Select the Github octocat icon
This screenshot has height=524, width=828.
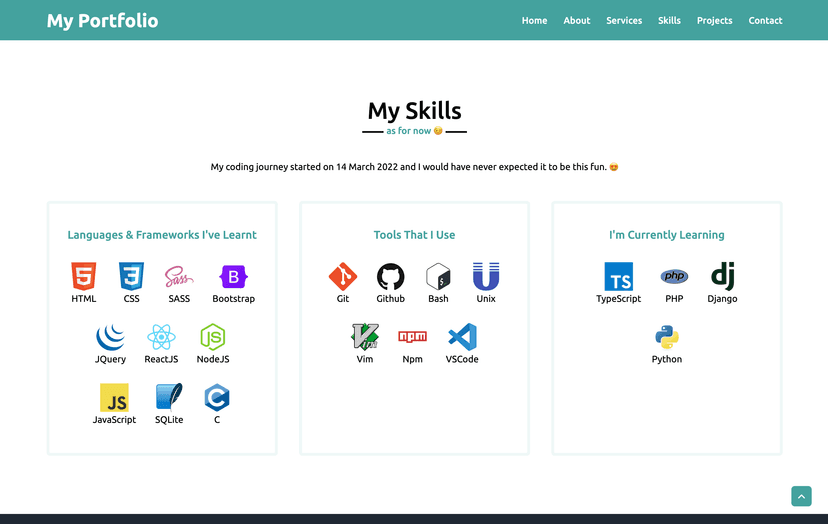pyautogui.click(x=391, y=276)
